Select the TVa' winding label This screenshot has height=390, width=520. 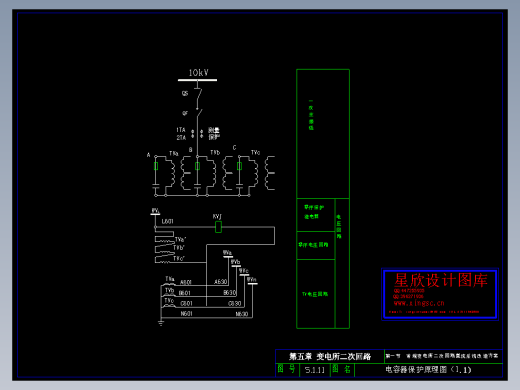pos(180,239)
